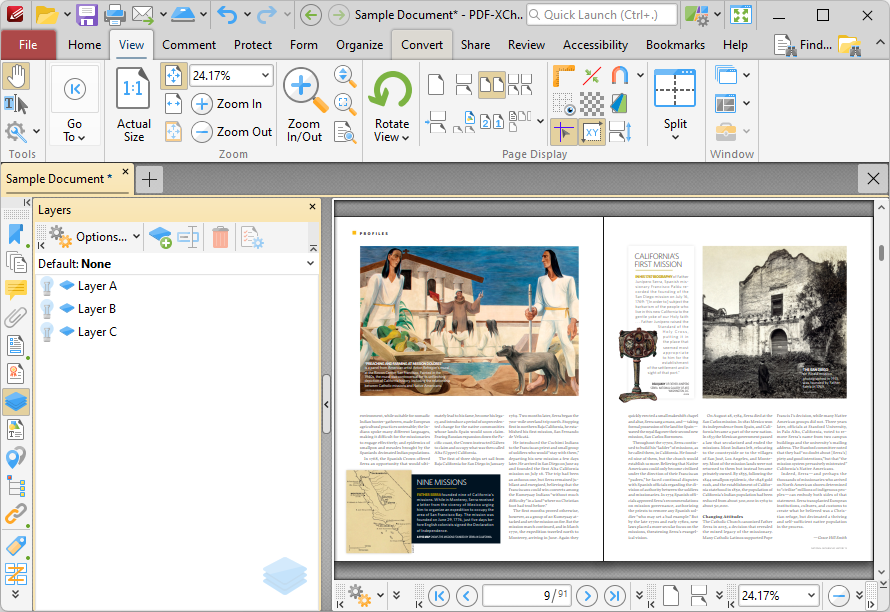The width and height of the screenshot is (890, 612).
Task: Go to first page button
Action: (439, 596)
